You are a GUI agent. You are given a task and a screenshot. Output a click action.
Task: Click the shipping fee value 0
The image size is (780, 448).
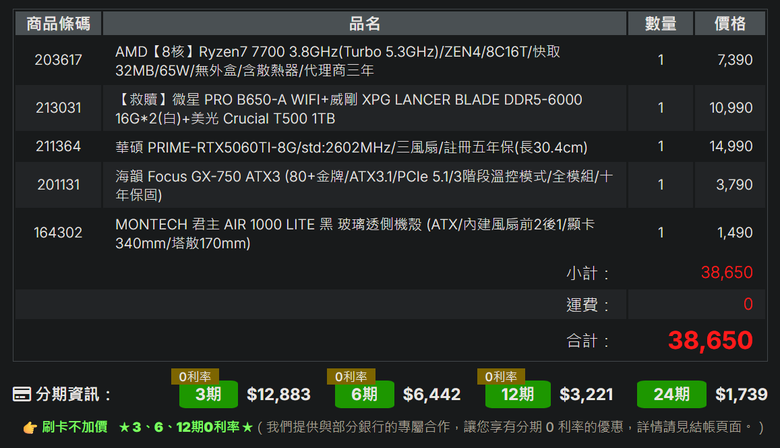[x=748, y=304]
